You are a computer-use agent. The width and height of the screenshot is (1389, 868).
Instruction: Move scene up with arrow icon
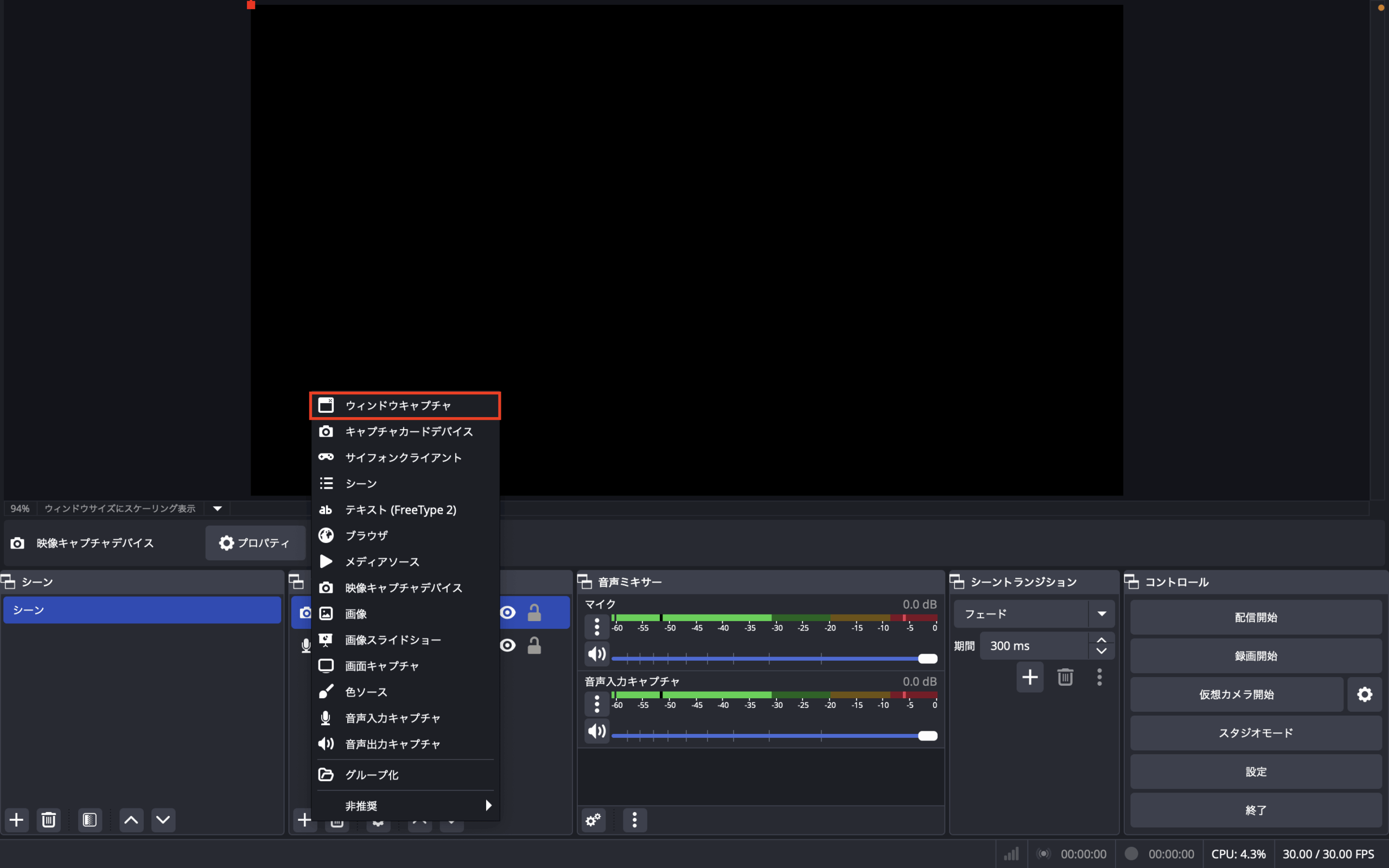click(x=131, y=820)
